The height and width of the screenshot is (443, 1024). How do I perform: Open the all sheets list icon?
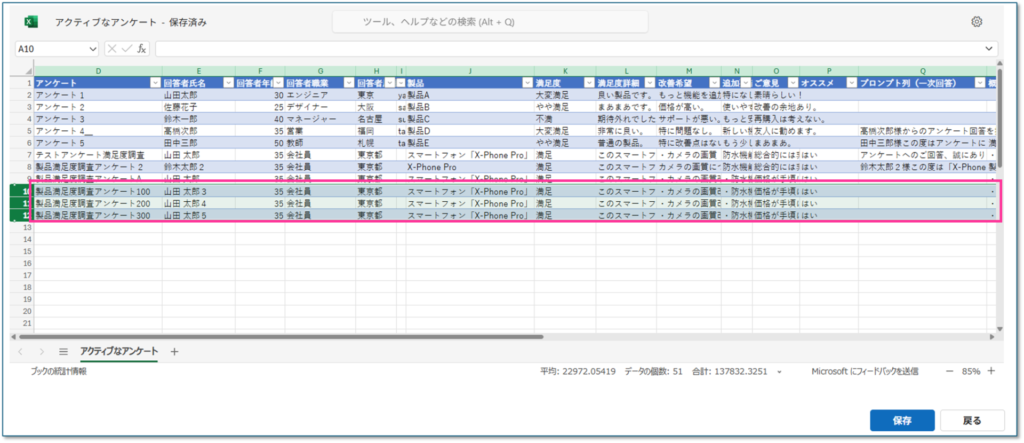click(63, 351)
